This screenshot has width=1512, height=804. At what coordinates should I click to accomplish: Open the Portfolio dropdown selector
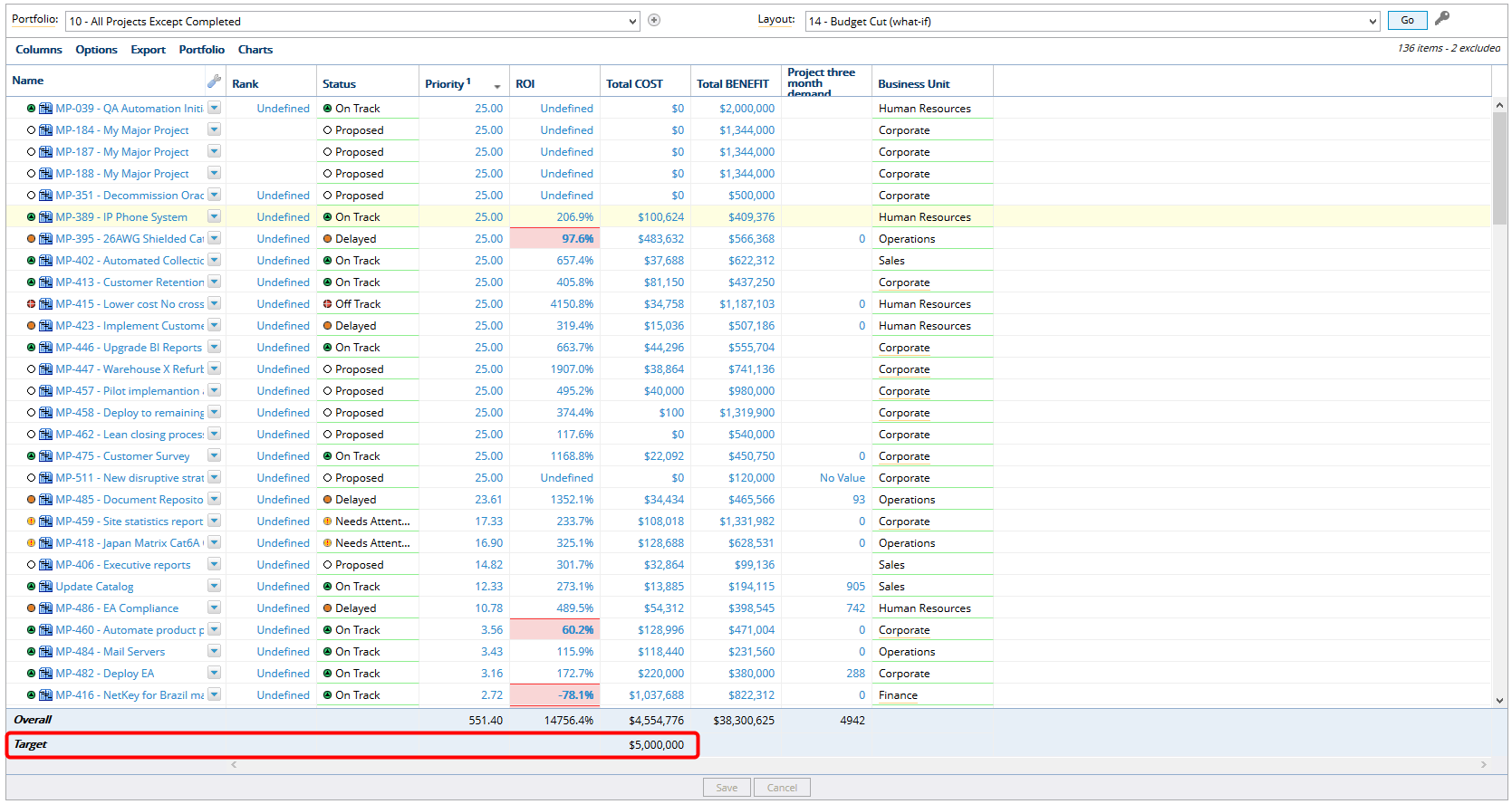tap(353, 21)
